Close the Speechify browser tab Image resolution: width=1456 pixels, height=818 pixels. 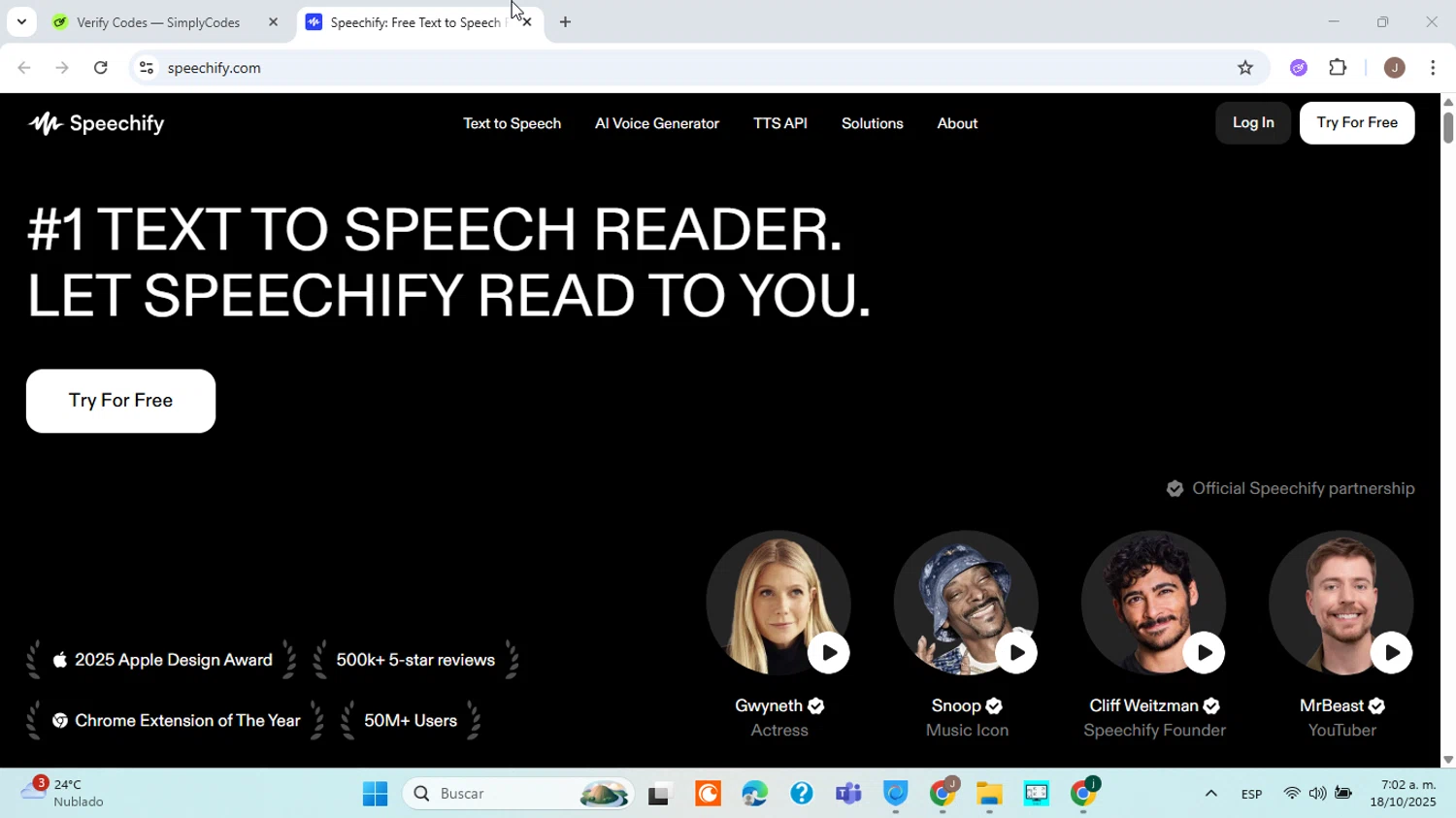point(527,22)
